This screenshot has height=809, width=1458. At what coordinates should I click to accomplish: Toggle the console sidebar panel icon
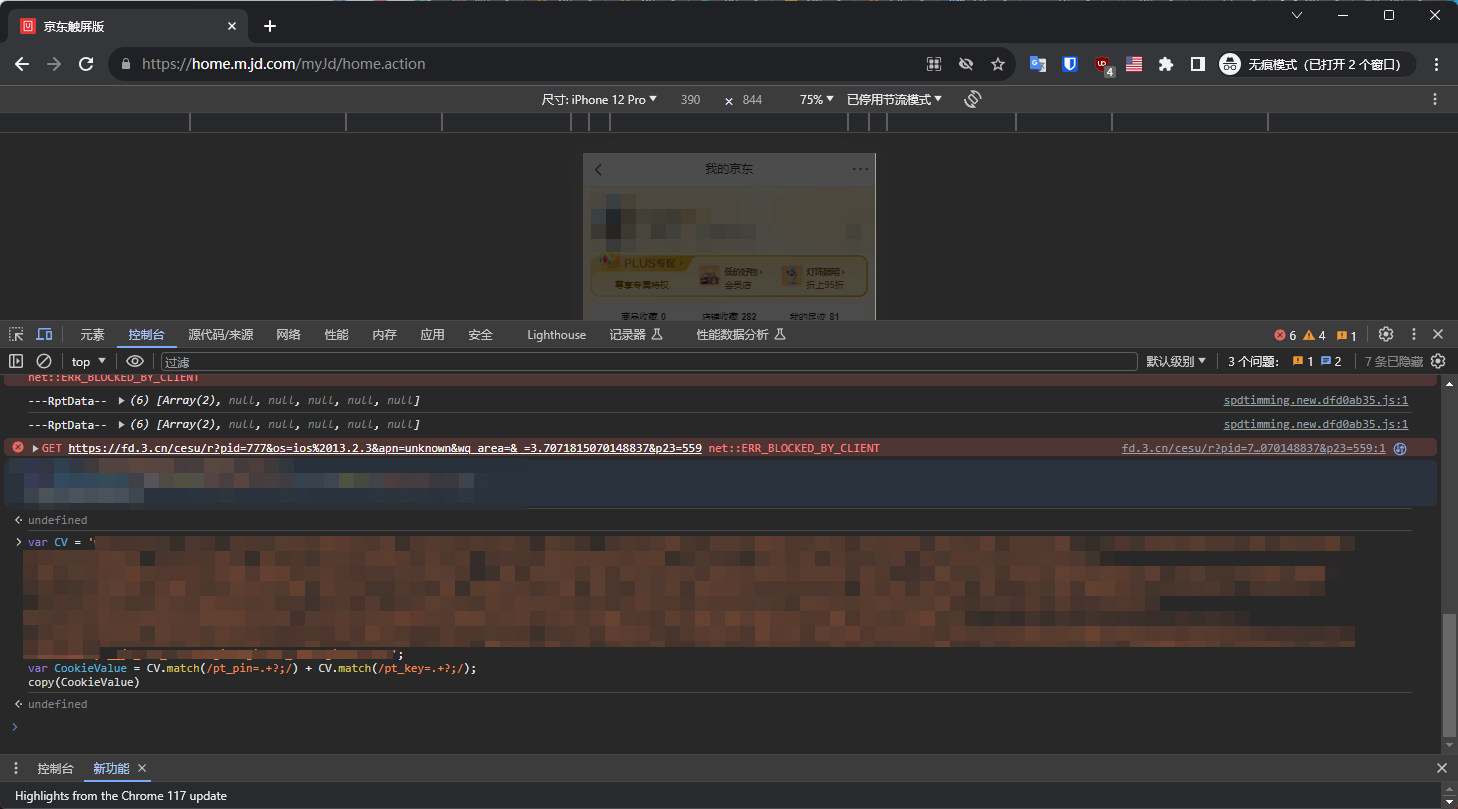click(16, 361)
